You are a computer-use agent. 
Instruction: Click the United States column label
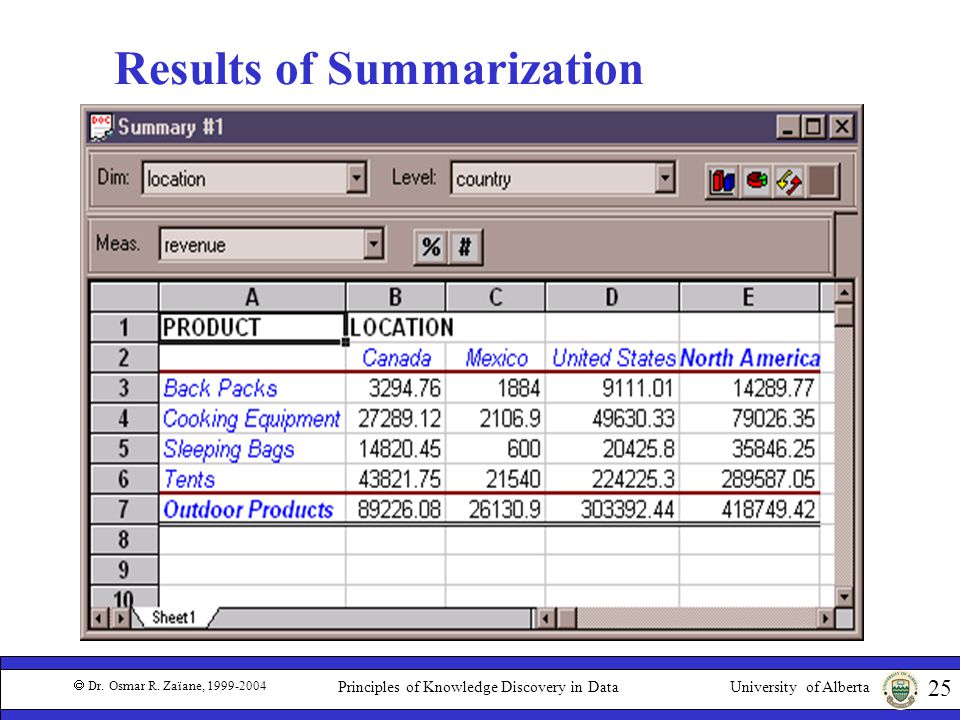pyautogui.click(x=613, y=358)
